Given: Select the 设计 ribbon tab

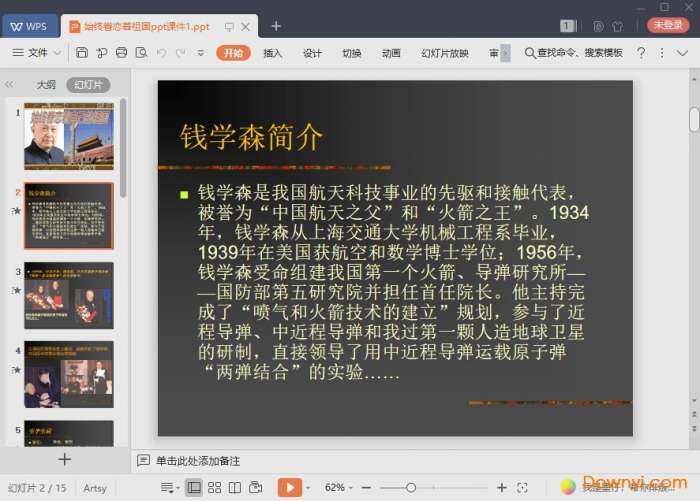Looking at the screenshot, I should pyautogui.click(x=312, y=53).
